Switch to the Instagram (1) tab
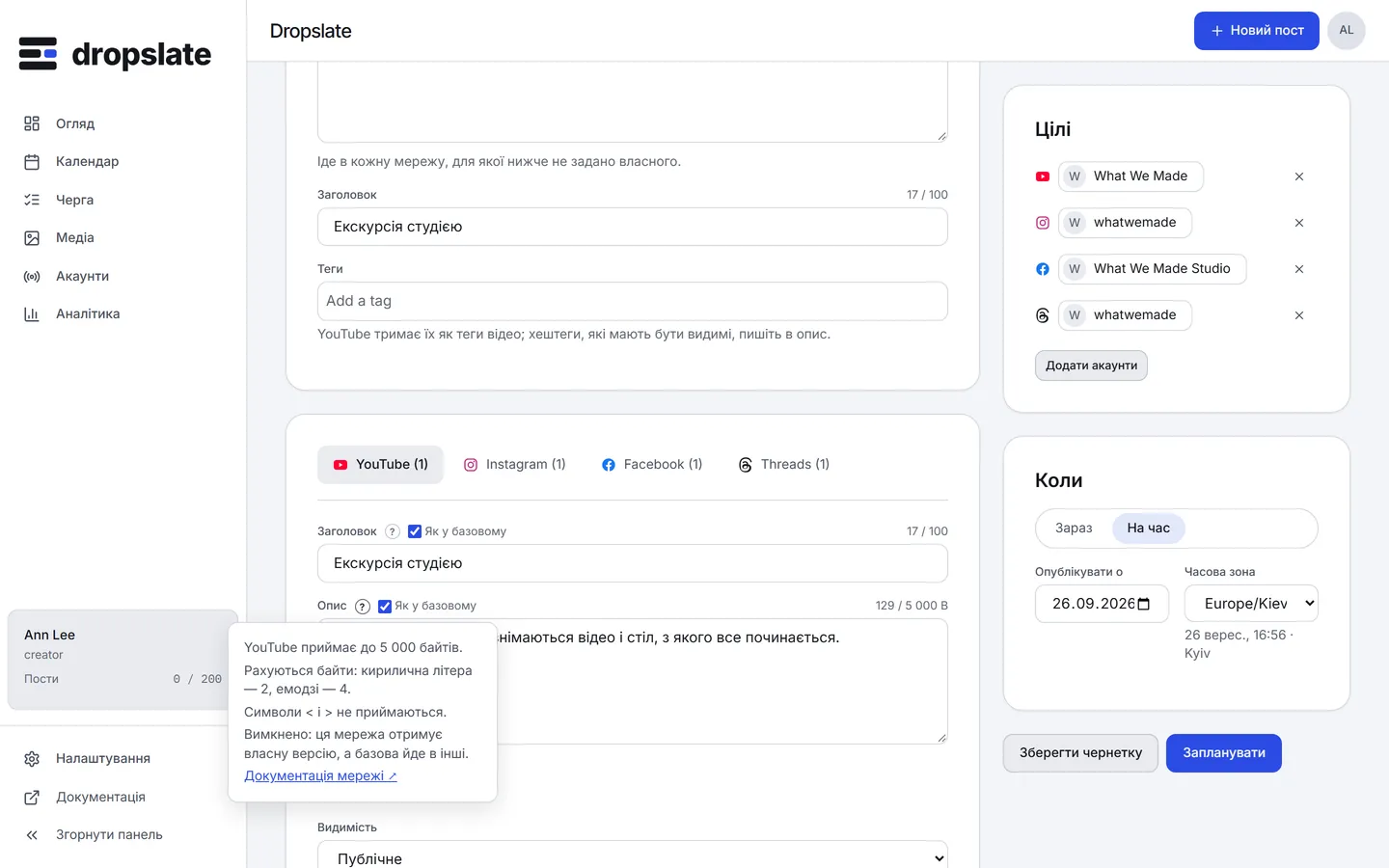 pyautogui.click(x=515, y=465)
